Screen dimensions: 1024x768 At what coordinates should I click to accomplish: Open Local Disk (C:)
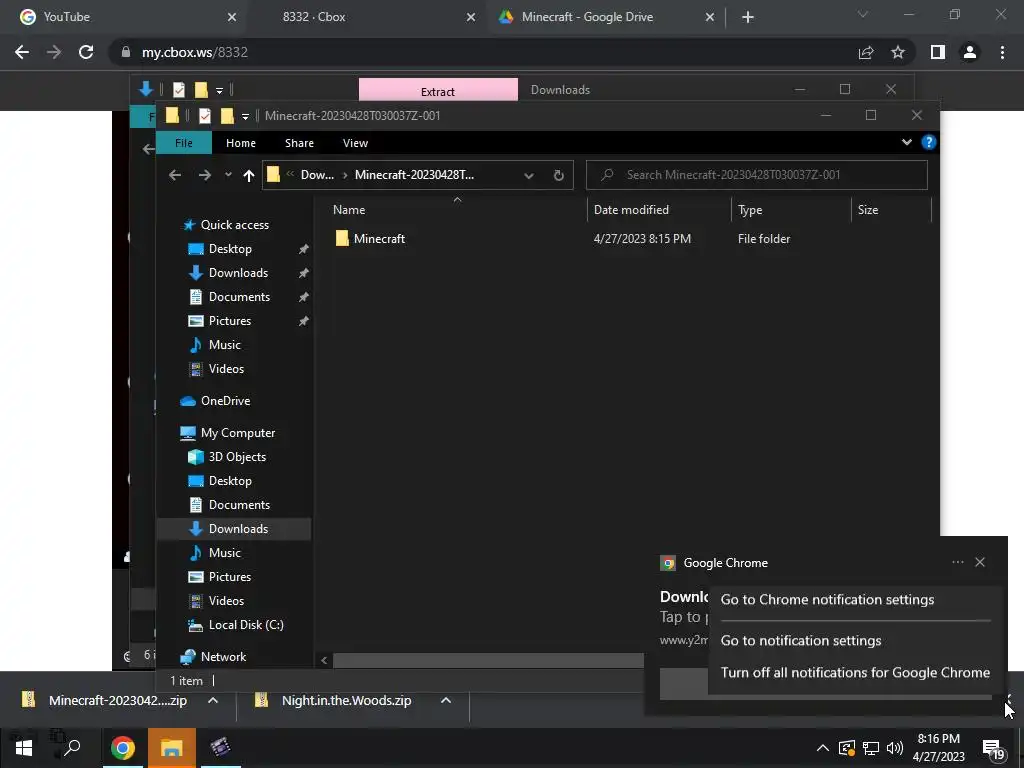pyautogui.click(x=236, y=625)
